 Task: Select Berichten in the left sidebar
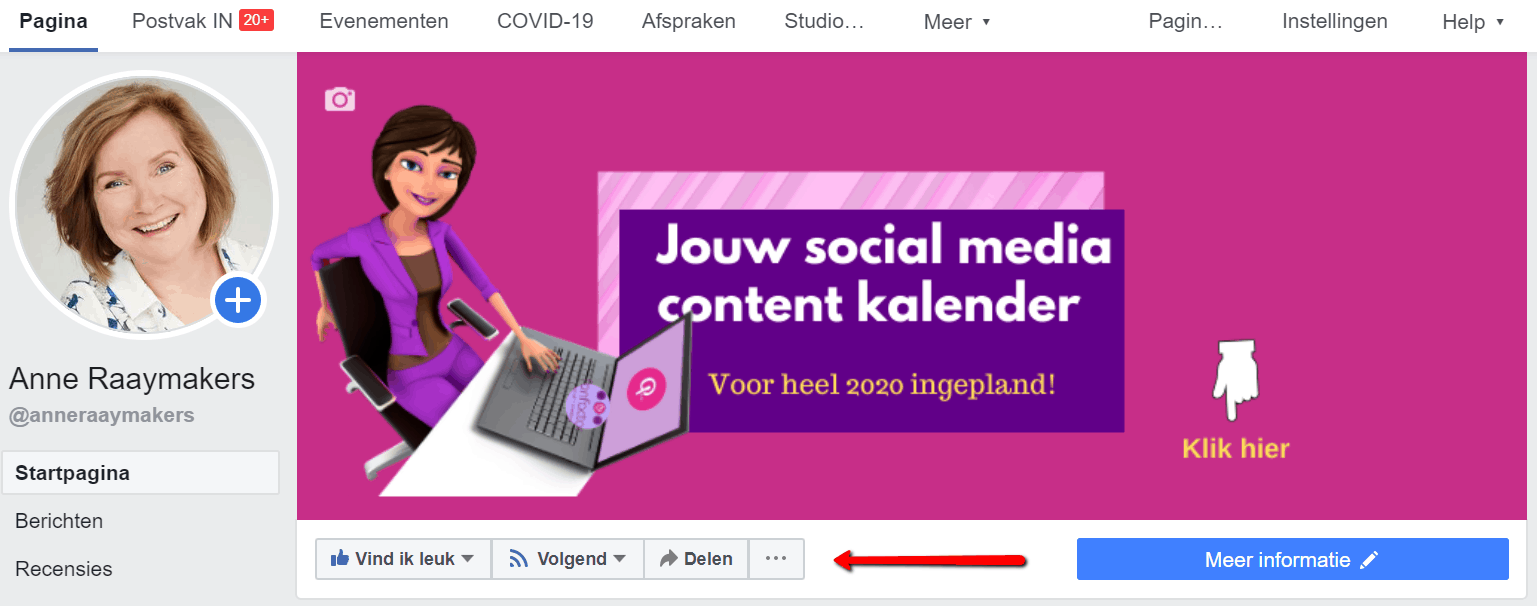(59, 521)
